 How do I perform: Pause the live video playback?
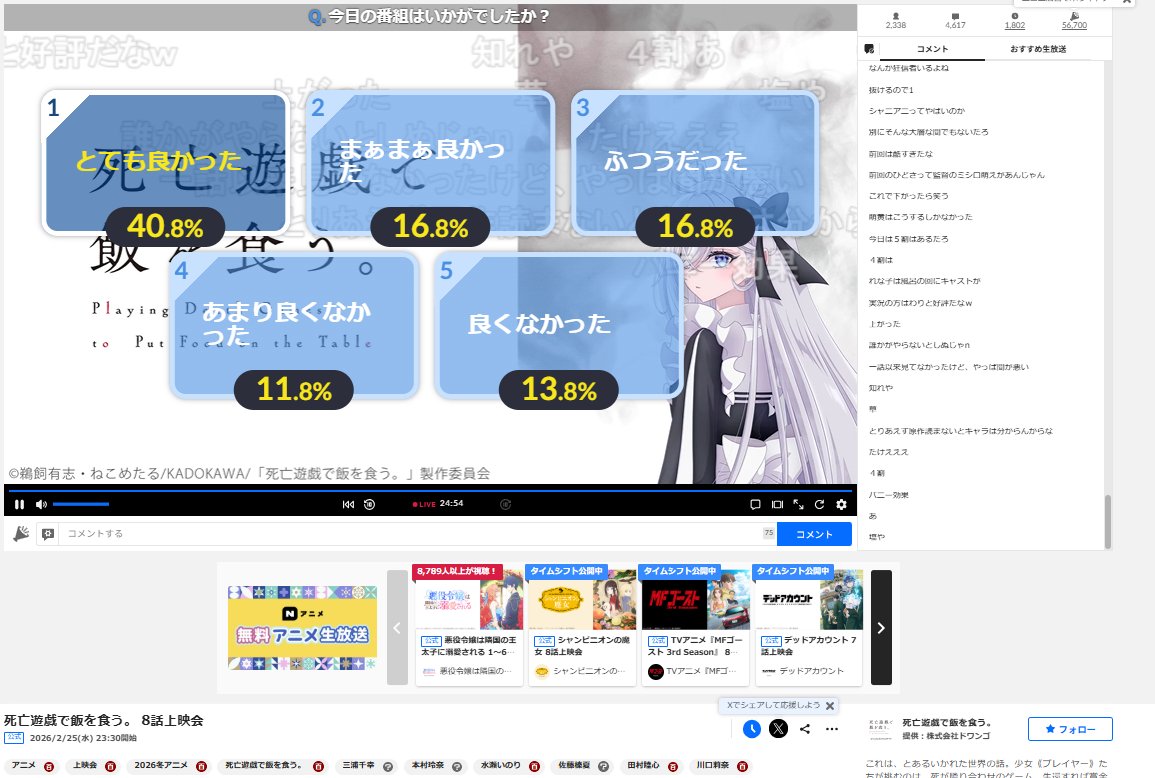(x=19, y=505)
